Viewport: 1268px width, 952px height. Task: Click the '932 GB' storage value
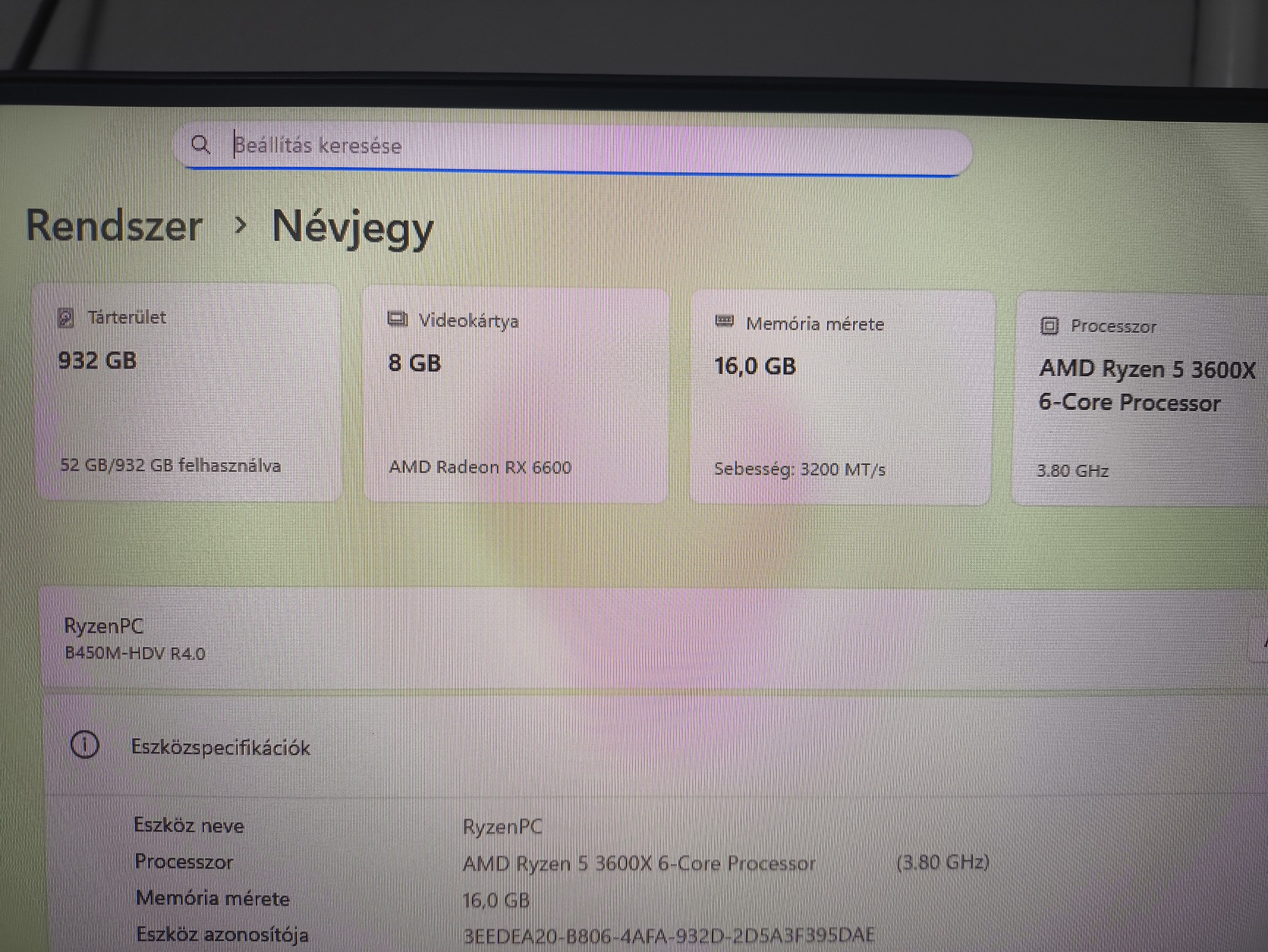97,360
